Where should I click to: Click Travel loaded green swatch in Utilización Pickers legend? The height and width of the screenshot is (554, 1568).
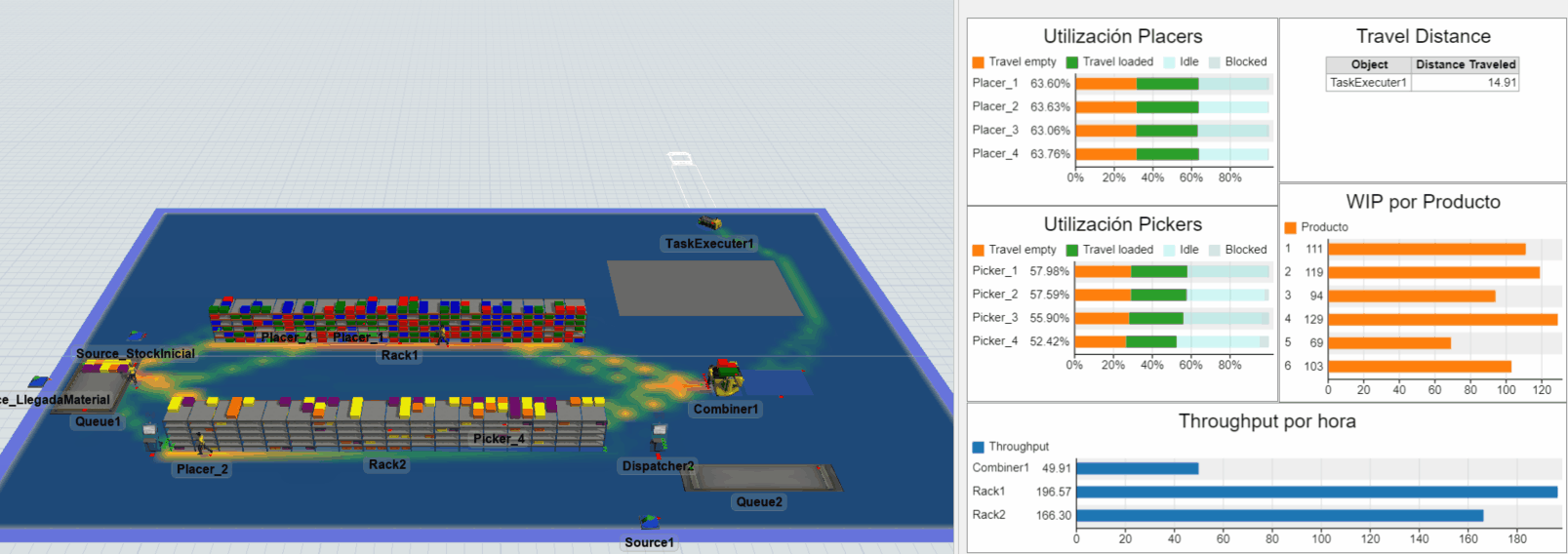[x=1072, y=250]
